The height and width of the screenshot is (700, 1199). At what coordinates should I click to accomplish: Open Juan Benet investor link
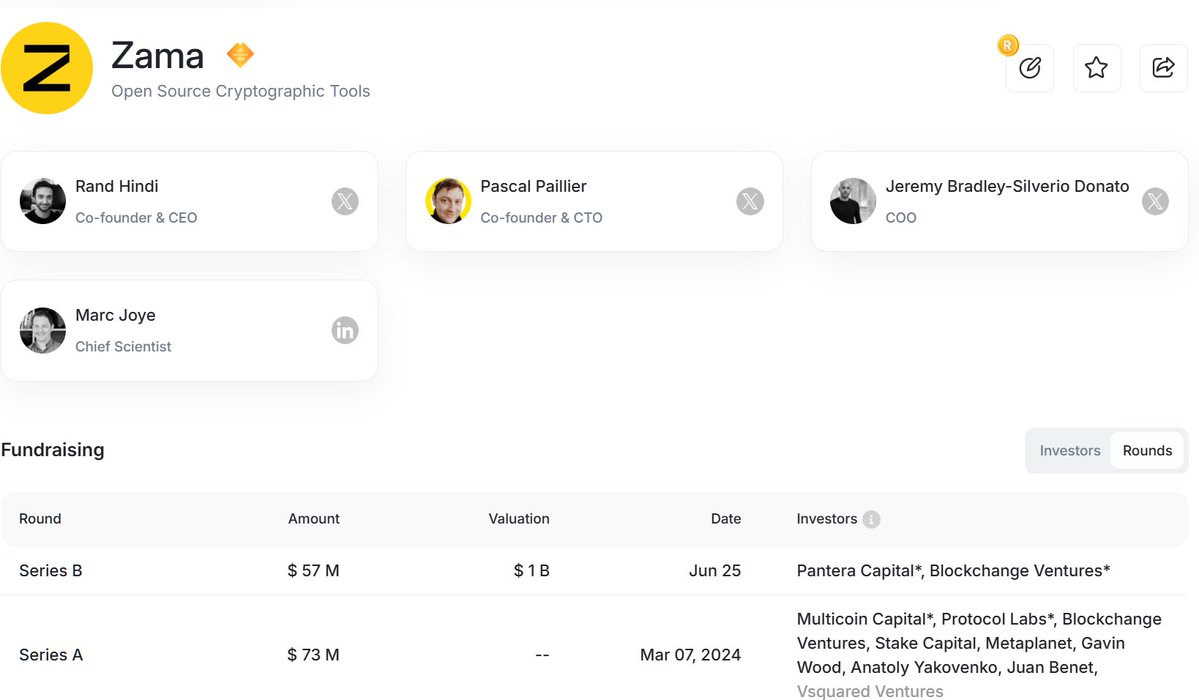pyautogui.click(x=1050, y=668)
